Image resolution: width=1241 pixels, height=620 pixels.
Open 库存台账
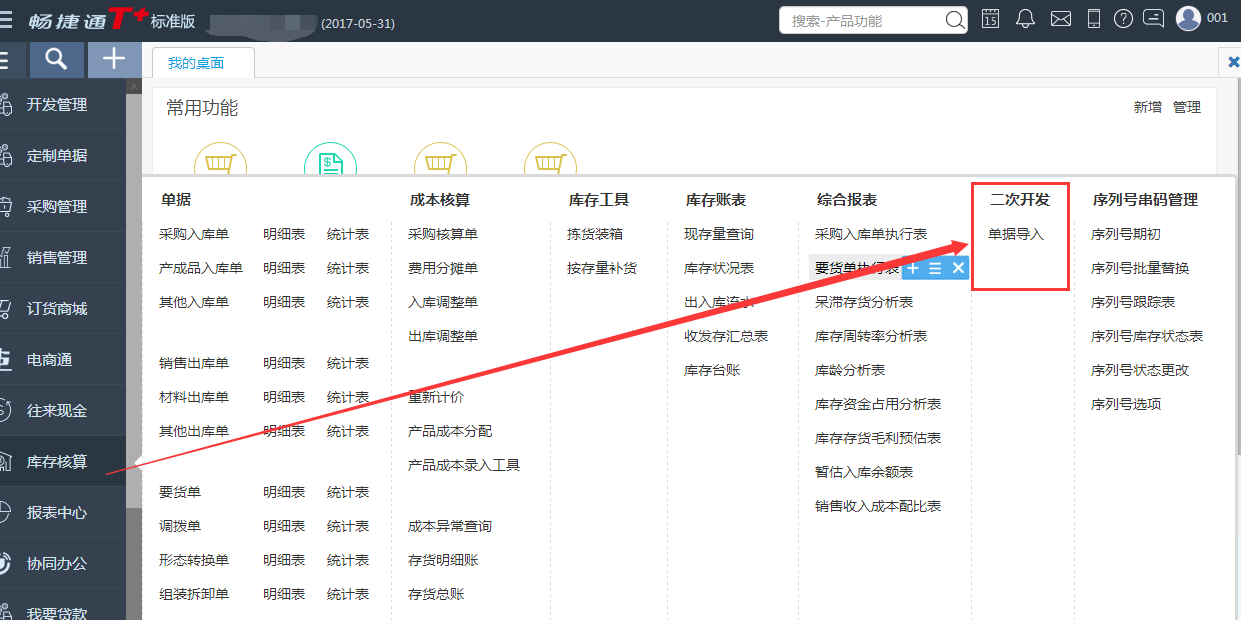[x=712, y=370]
